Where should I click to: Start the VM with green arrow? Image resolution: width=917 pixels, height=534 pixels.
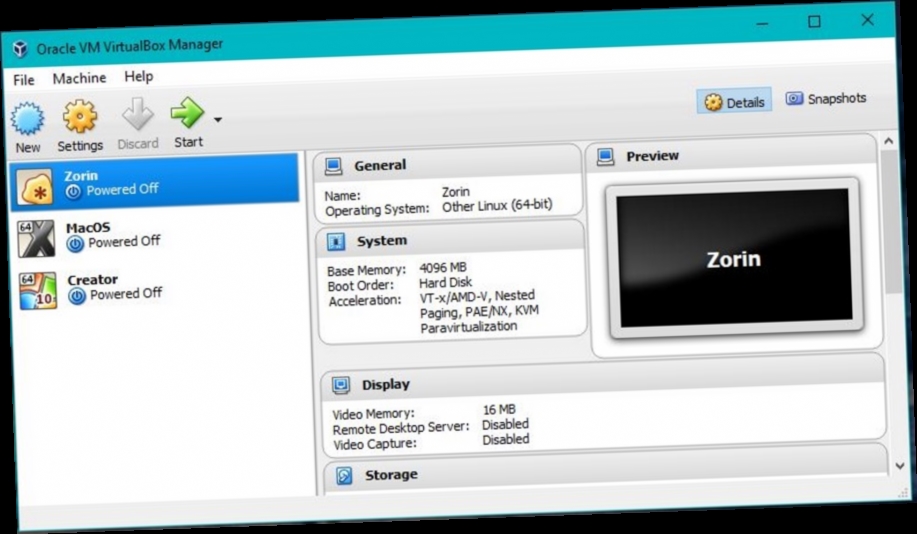187,112
